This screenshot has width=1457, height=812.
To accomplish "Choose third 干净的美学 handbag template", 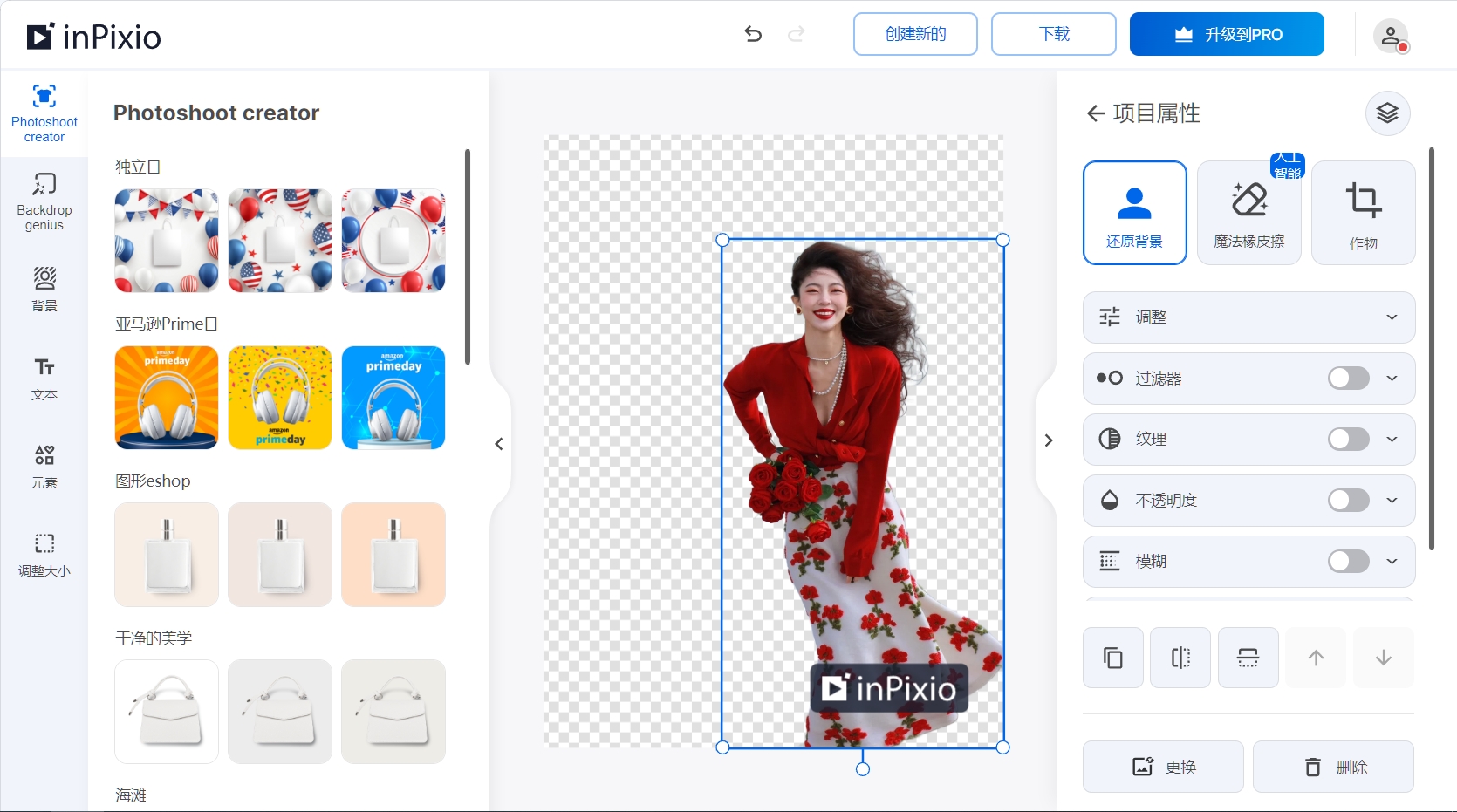I will click(x=393, y=712).
